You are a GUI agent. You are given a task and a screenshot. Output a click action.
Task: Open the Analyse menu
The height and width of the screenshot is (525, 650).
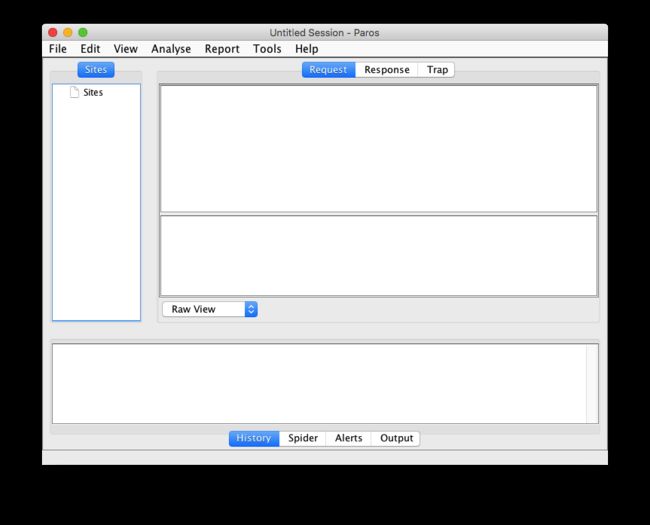tap(171, 49)
